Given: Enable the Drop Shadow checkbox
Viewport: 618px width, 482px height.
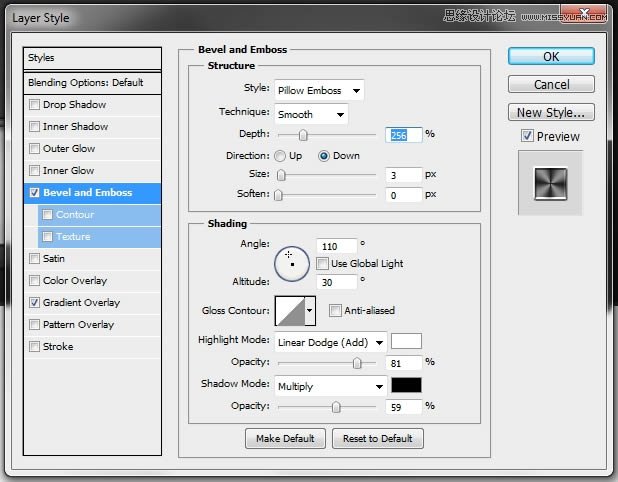Looking at the screenshot, I should [x=35, y=104].
